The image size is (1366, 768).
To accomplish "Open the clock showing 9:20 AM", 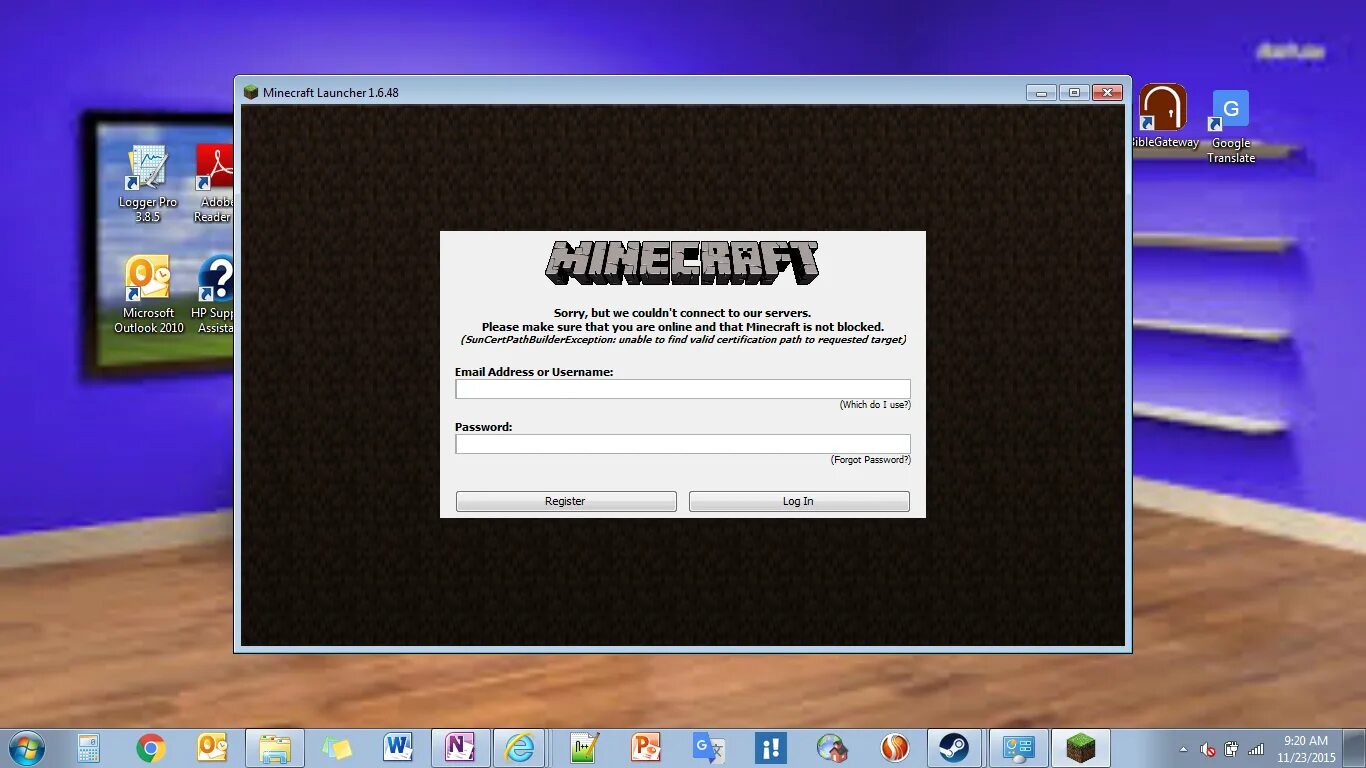I will tap(1306, 749).
